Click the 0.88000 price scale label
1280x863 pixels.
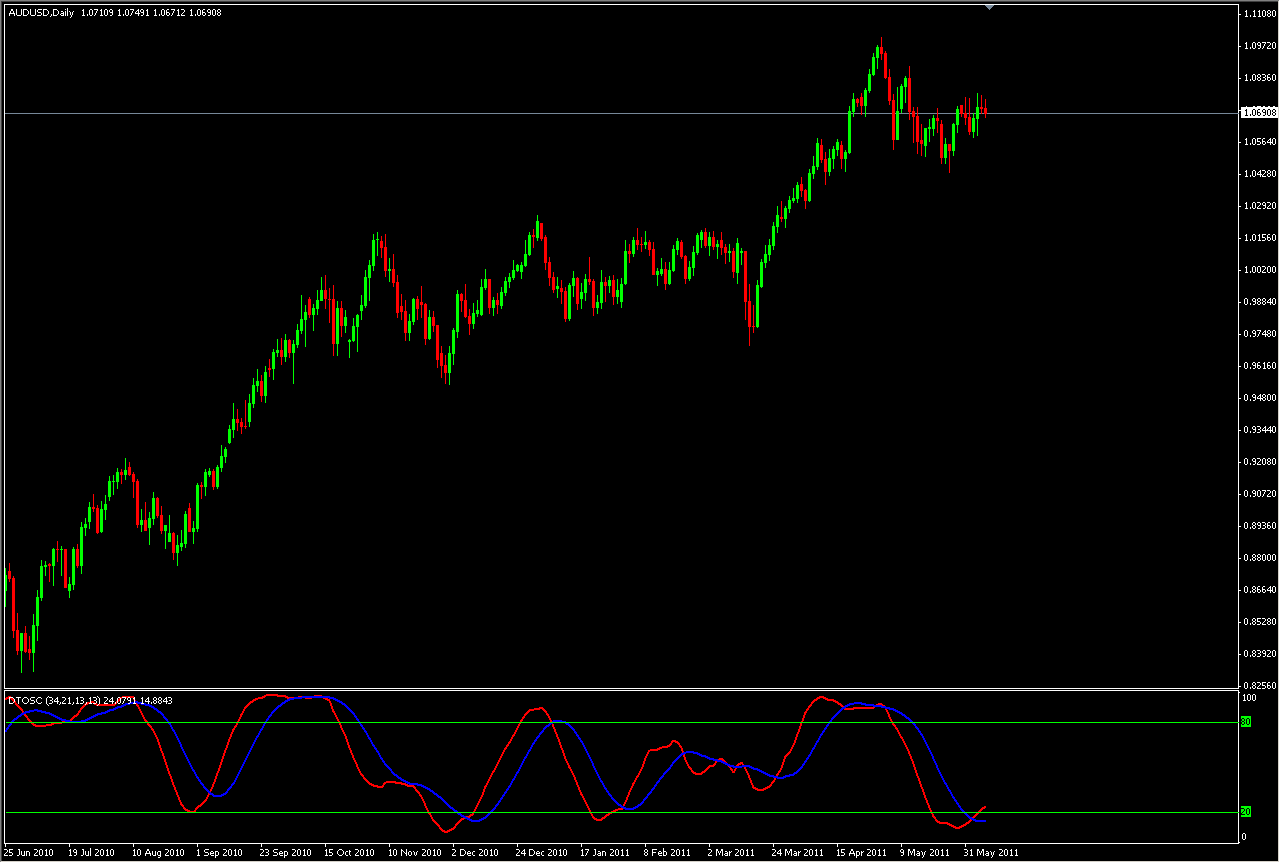coord(1258,558)
